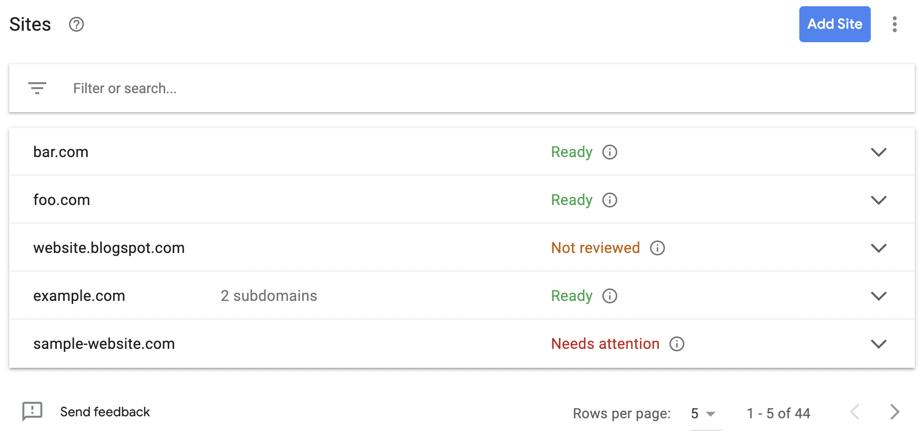The height and width of the screenshot is (440, 924).
Task: Show info for example.com Ready status
Action: (610, 296)
